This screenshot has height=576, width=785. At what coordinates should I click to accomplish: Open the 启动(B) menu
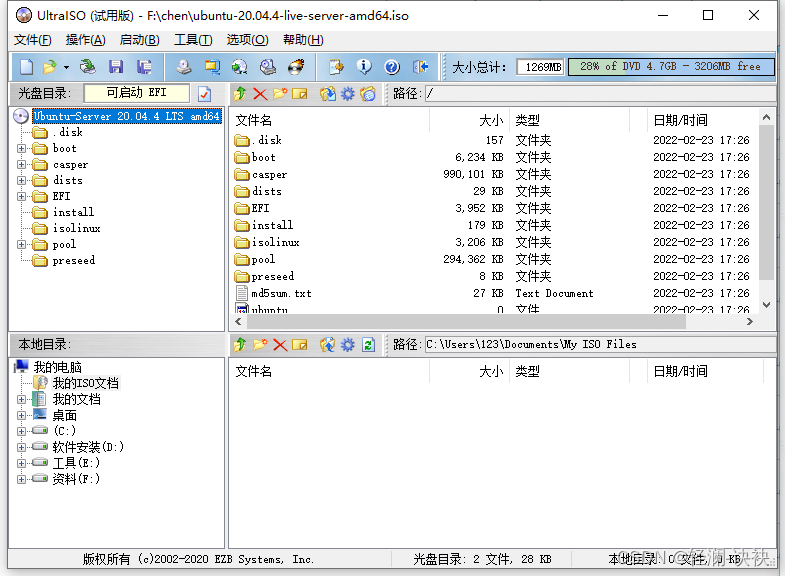[140, 40]
